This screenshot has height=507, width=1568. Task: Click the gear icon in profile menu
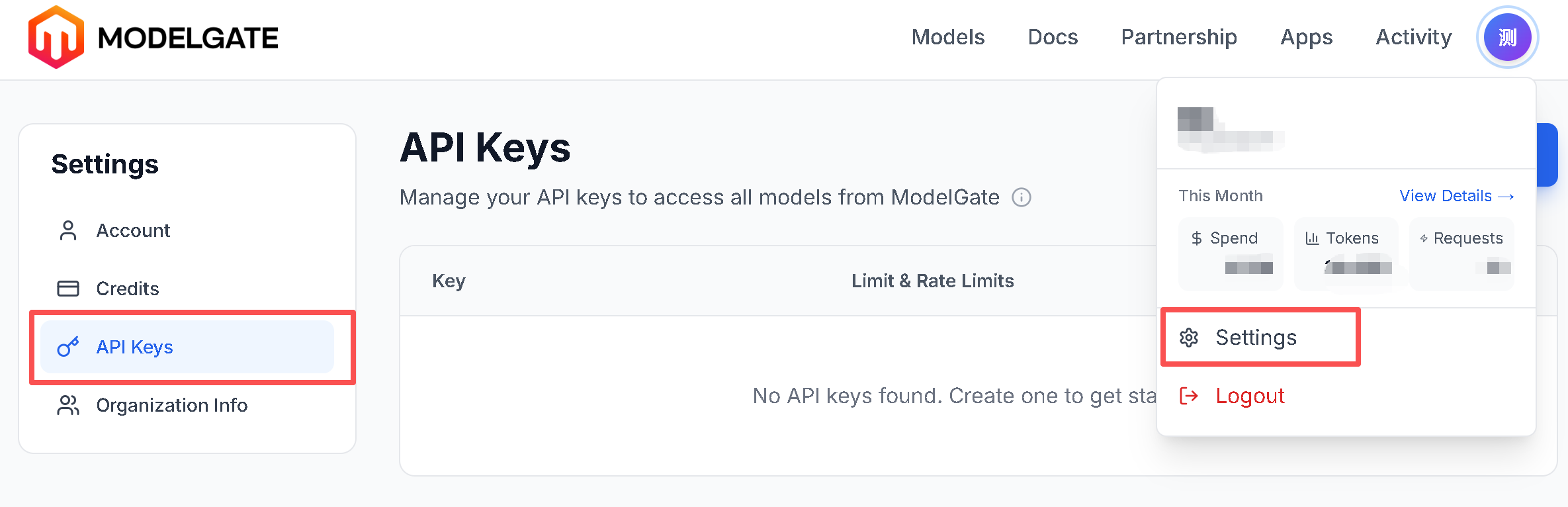click(1189, 338)
